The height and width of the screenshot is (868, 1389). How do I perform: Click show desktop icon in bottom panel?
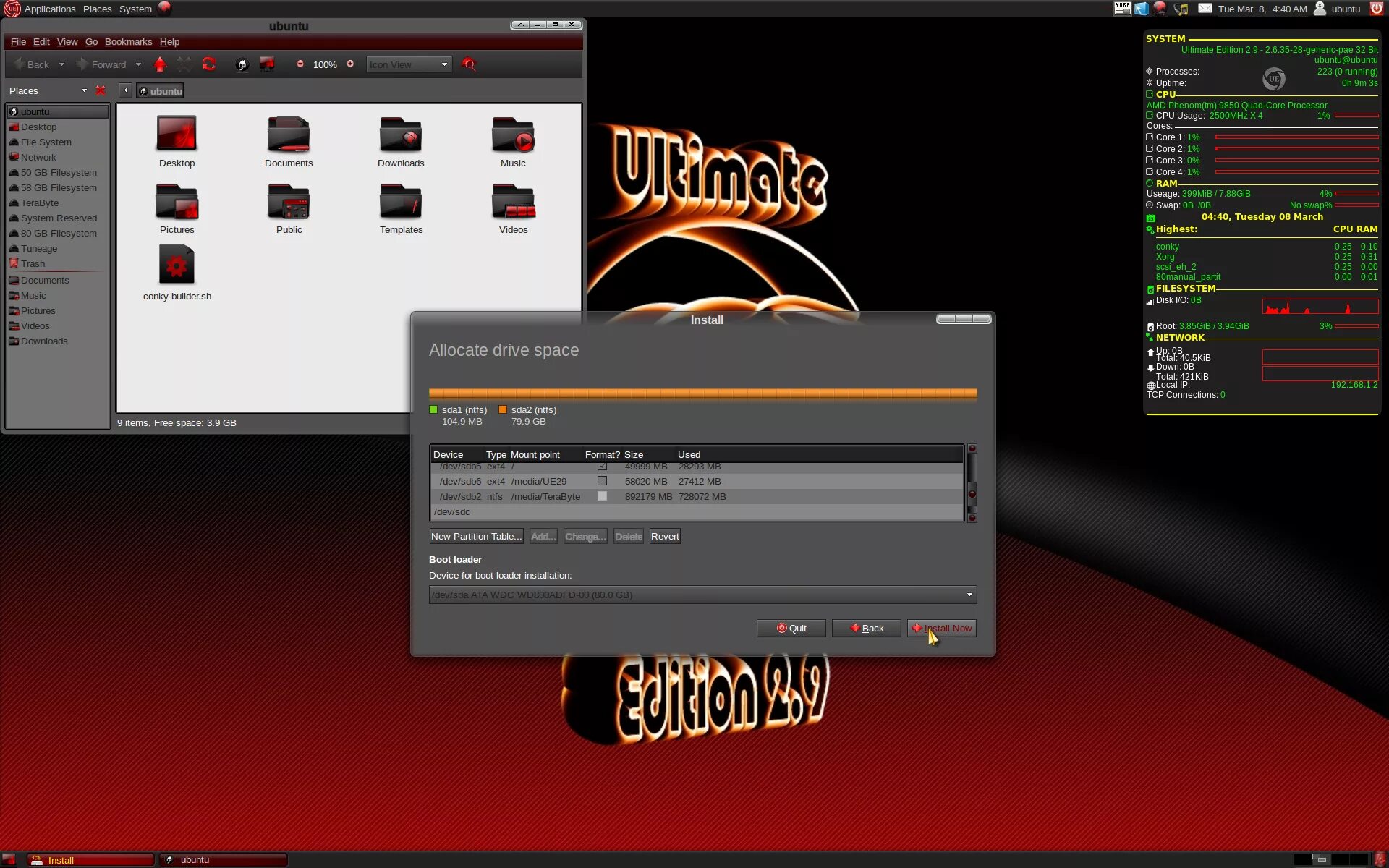pos(9,859)
